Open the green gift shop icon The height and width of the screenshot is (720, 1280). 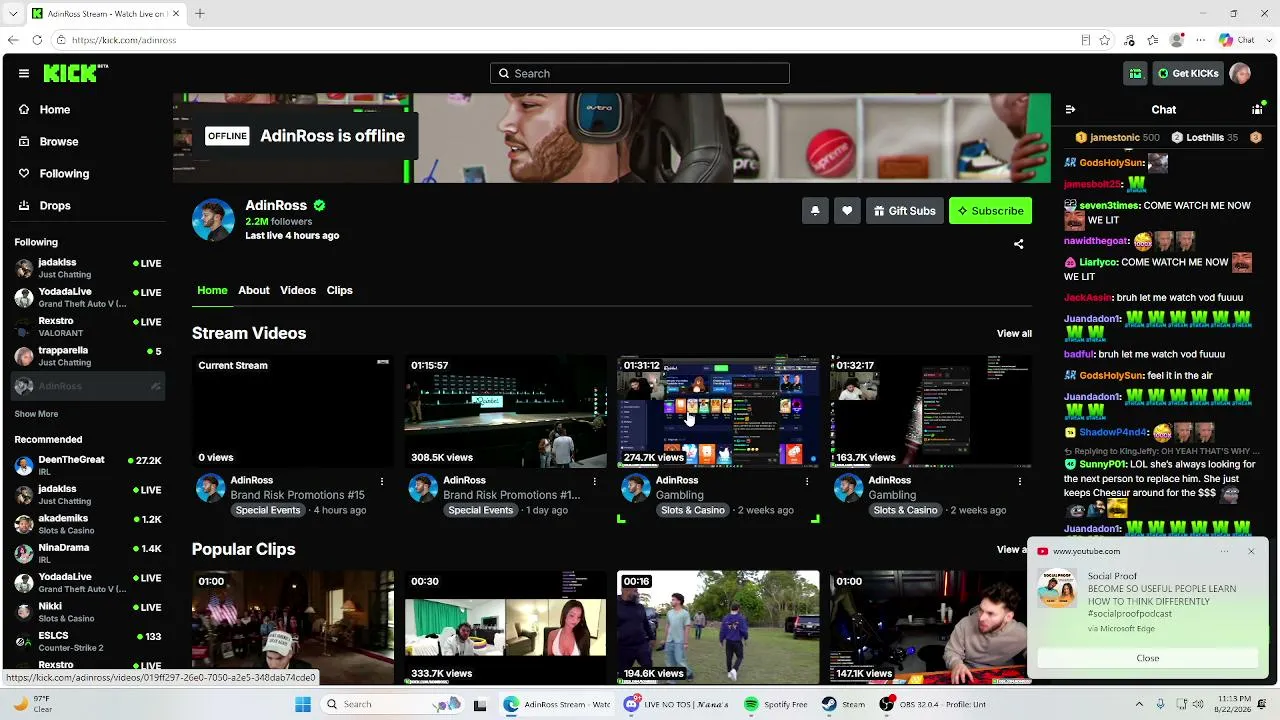coord(1136,73)
